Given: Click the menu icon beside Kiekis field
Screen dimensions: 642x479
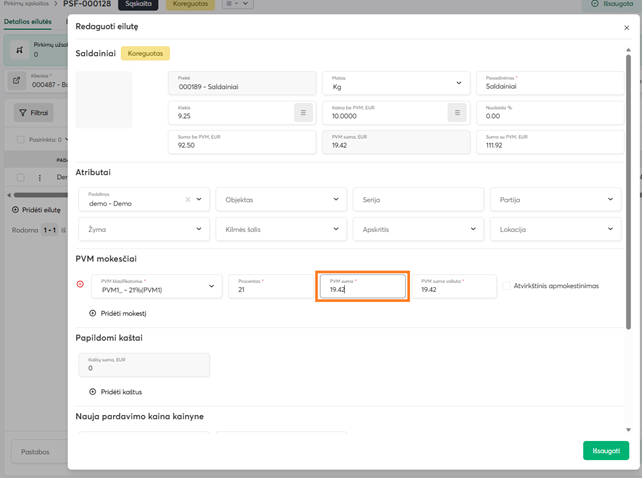Looking at the screenshot, I should [303, 112].
